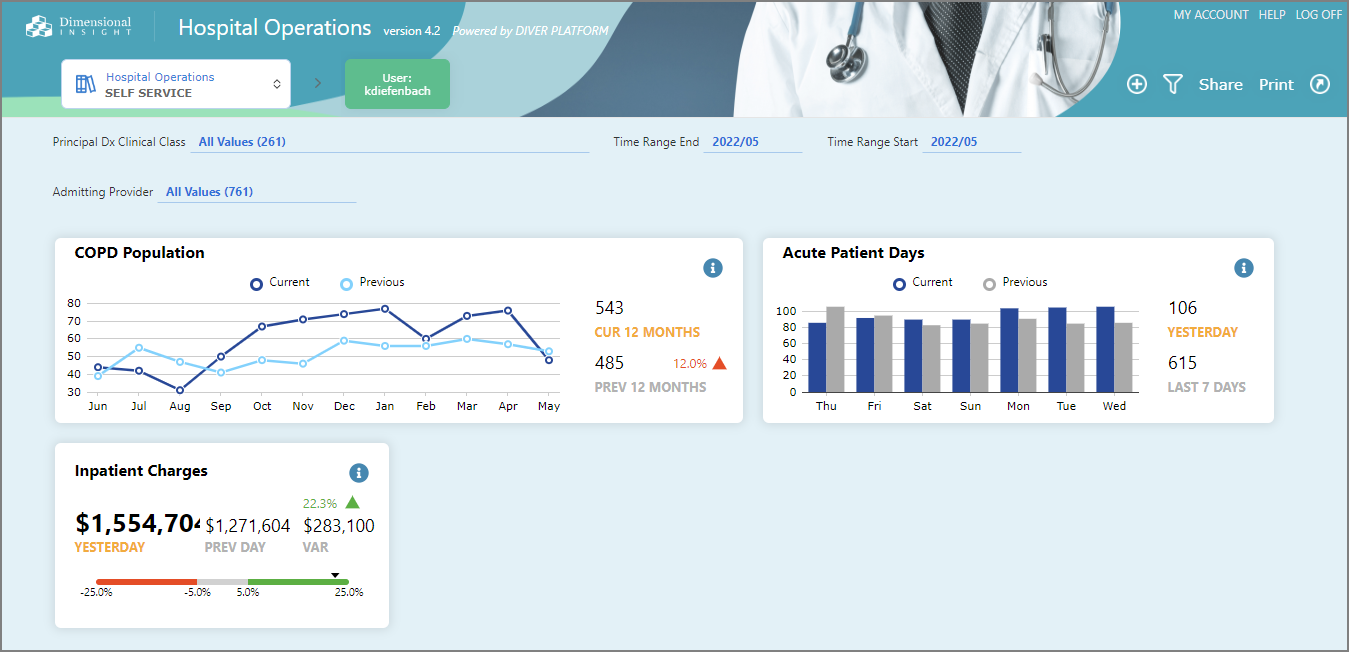The image size is (1349, 652).
Task: Open Acute Patient Days info icon
Action: tap(1243, 268)
